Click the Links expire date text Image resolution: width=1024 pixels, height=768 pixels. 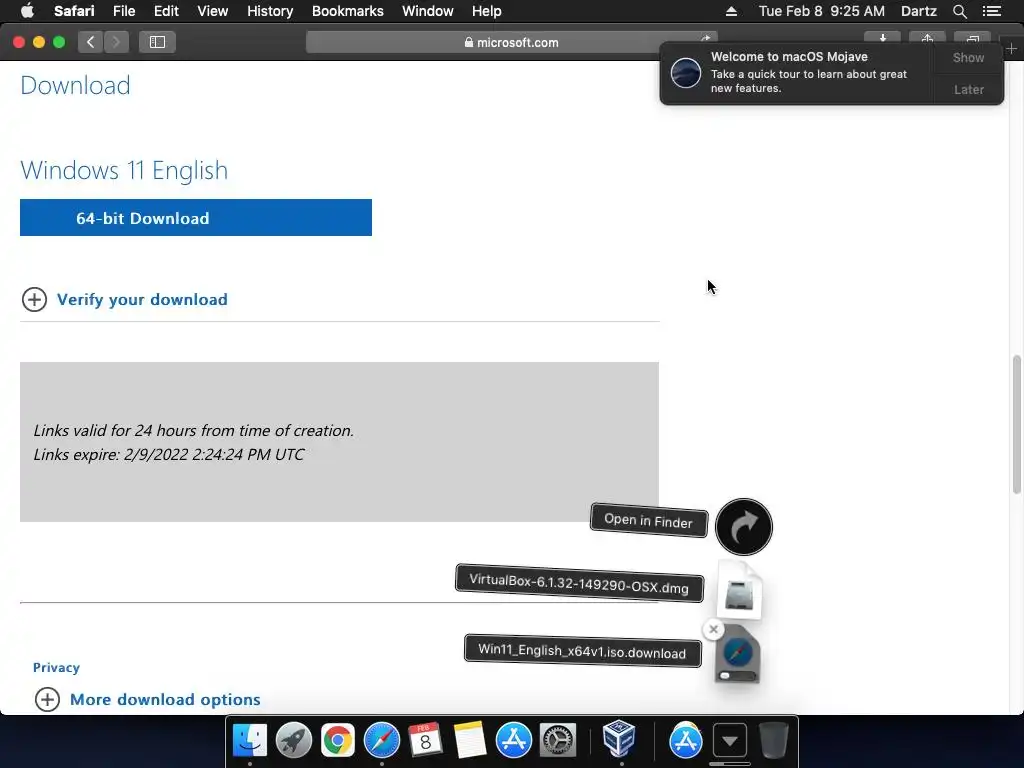coord(168,455)
